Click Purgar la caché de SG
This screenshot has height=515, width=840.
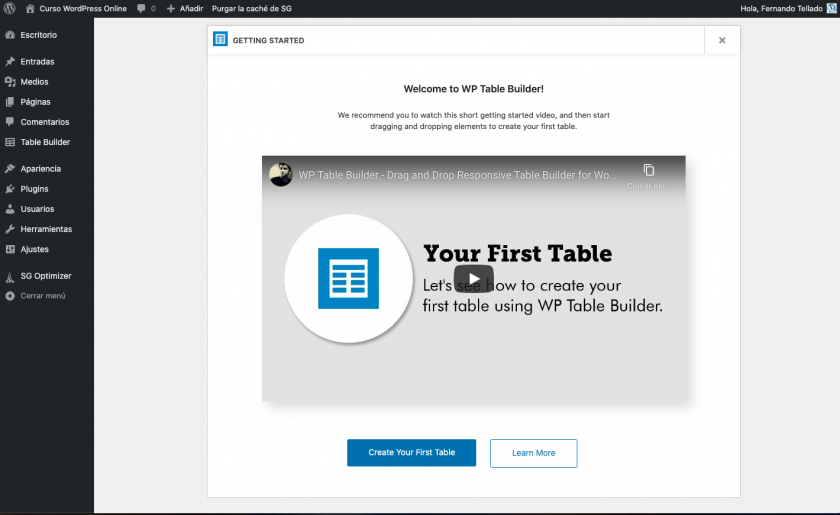coord(249,8)
